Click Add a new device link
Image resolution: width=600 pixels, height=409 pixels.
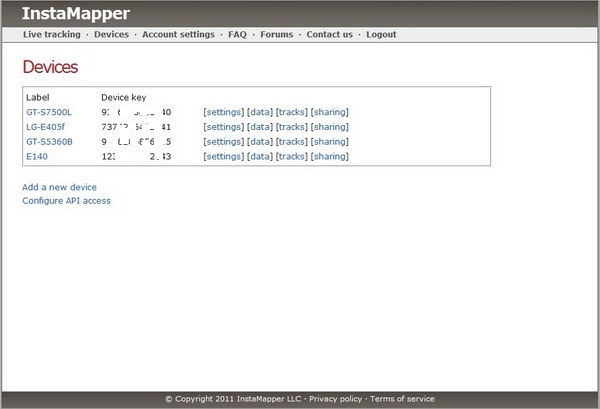pyautogui.click(x=59, y=187)
